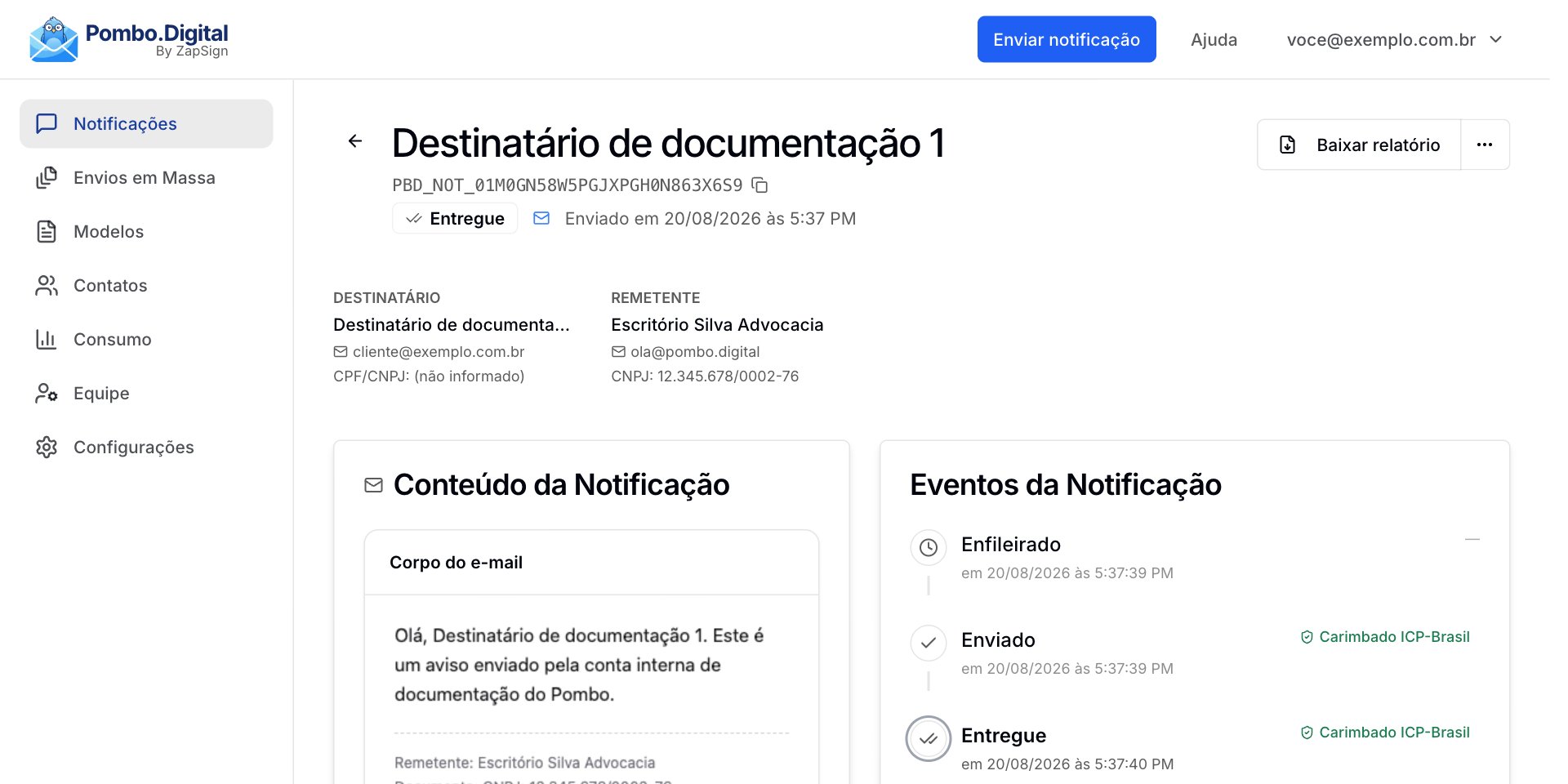Open the Ajuda link
This screenshot has width=1568, height=784.
click(x=1214, y=39)
